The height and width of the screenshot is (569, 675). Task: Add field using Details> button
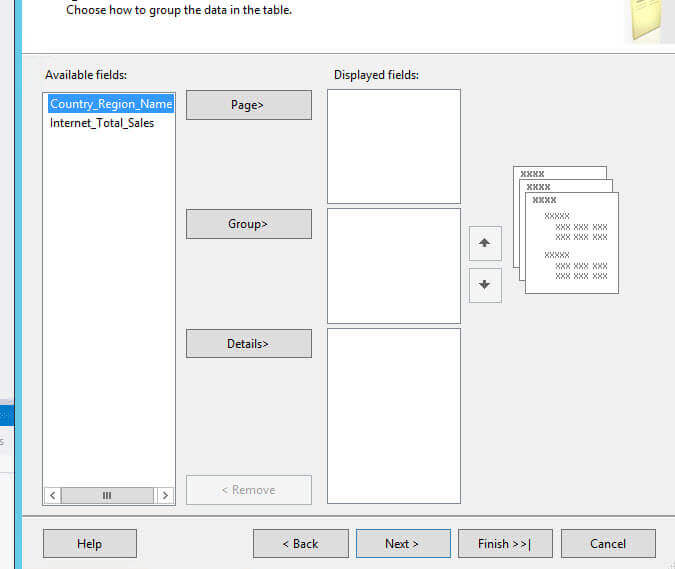[x=249, y=343]
